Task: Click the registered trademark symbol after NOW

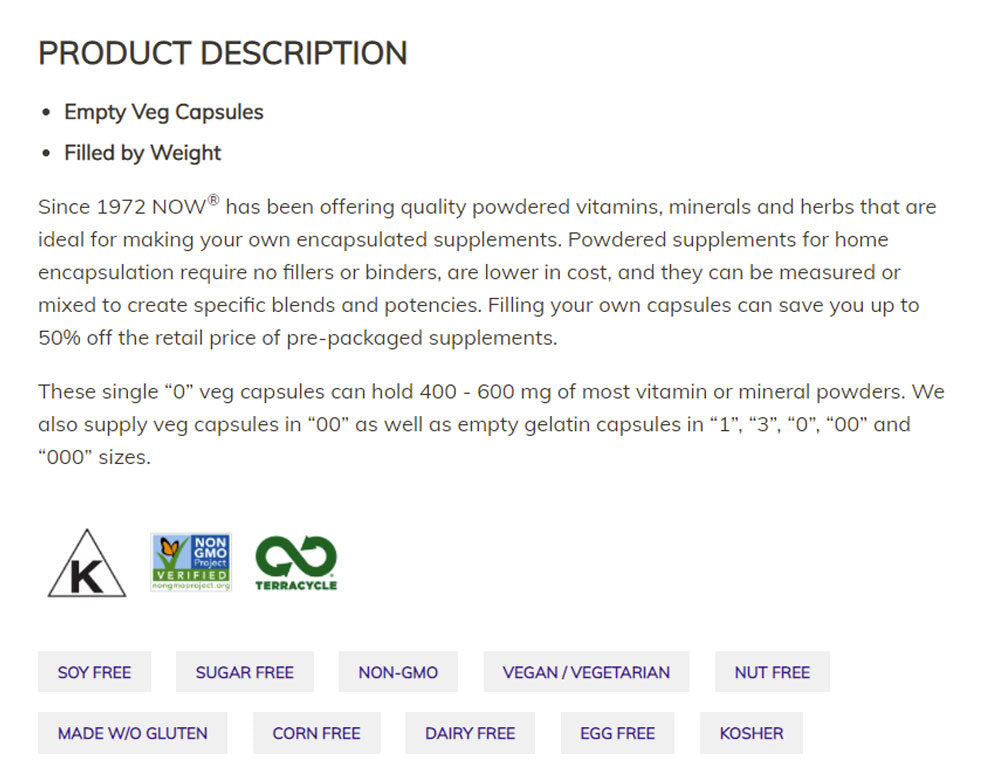Action: 213,201
